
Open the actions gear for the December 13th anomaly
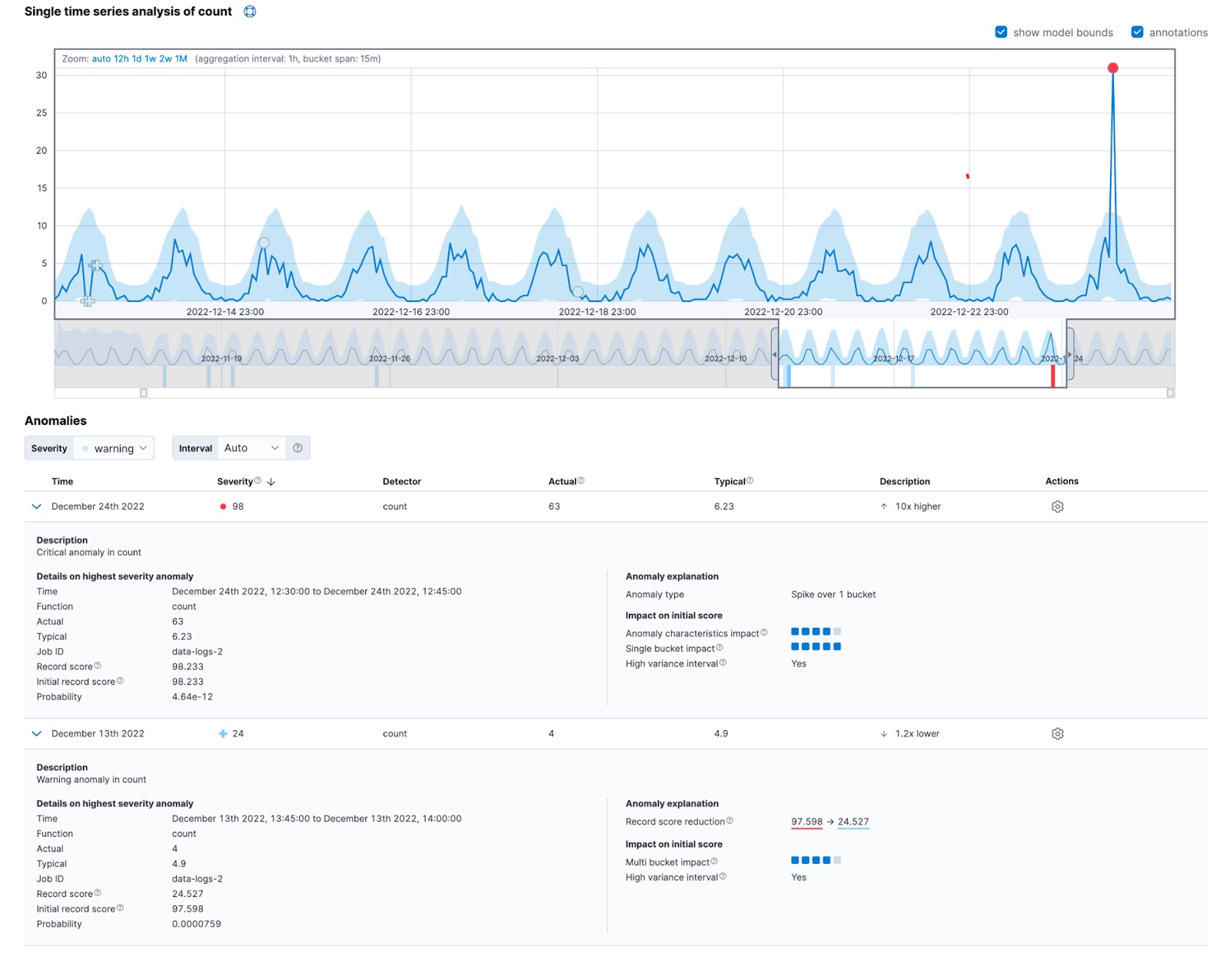(1058, 733)
